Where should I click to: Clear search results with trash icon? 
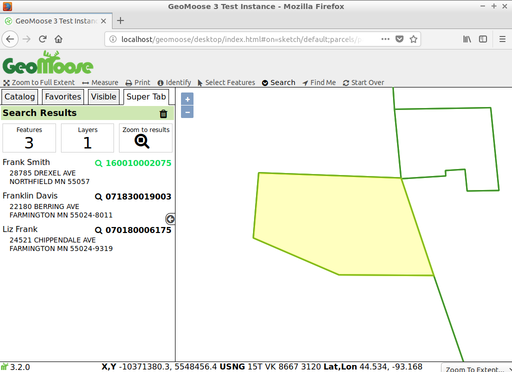pyautogui.click(x=163, y=114)
